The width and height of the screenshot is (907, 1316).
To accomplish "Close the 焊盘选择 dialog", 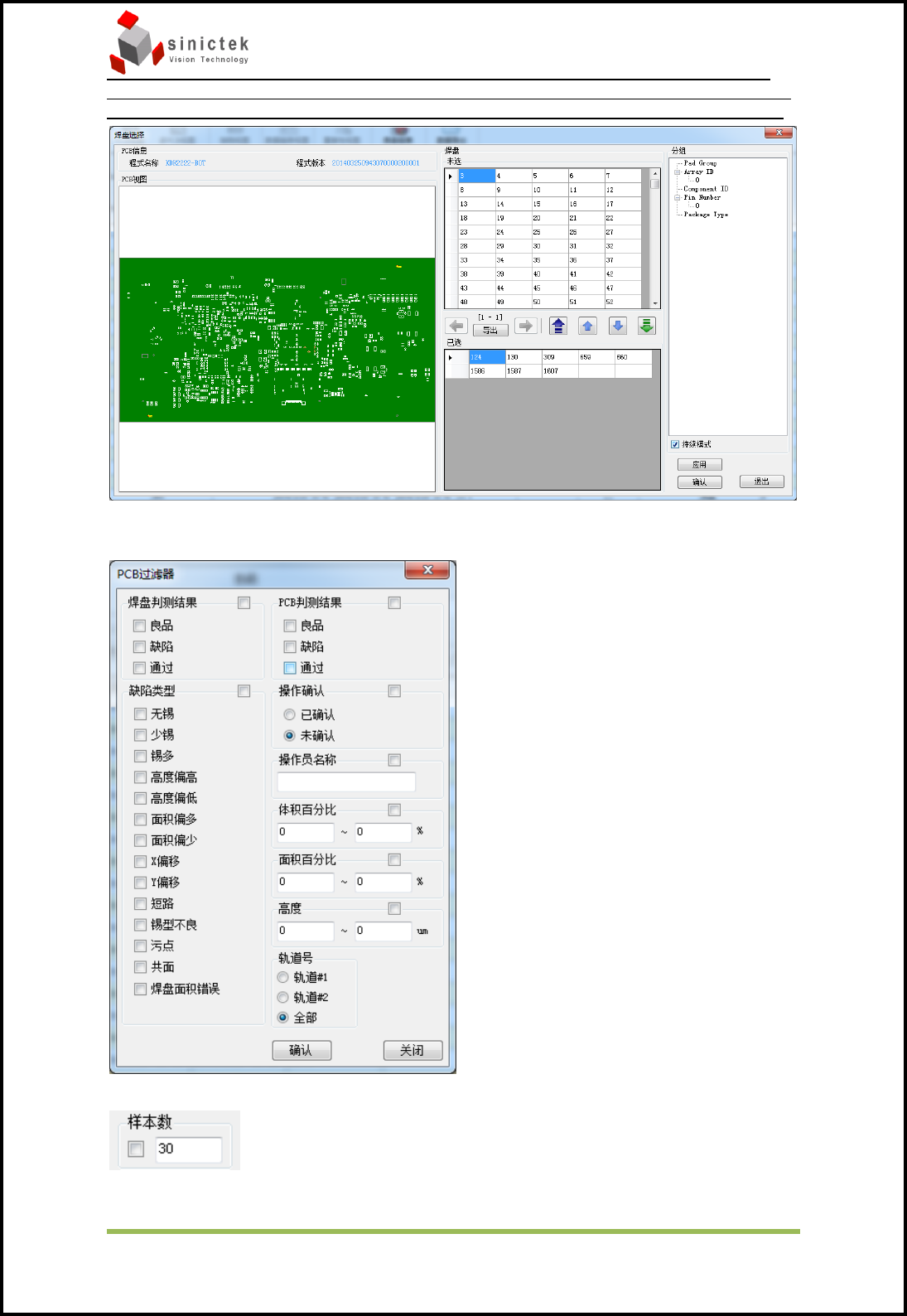I will 779,133.
